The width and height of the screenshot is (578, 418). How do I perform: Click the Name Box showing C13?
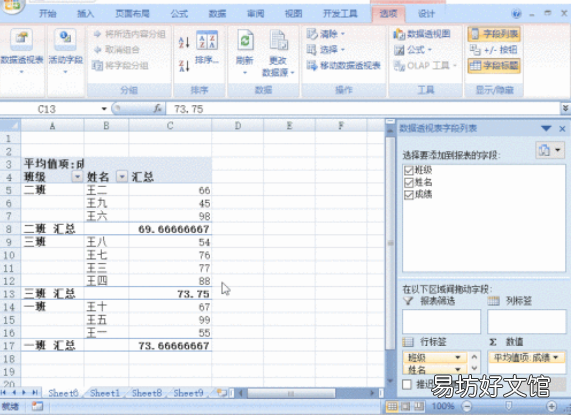(x=55, y=109)
